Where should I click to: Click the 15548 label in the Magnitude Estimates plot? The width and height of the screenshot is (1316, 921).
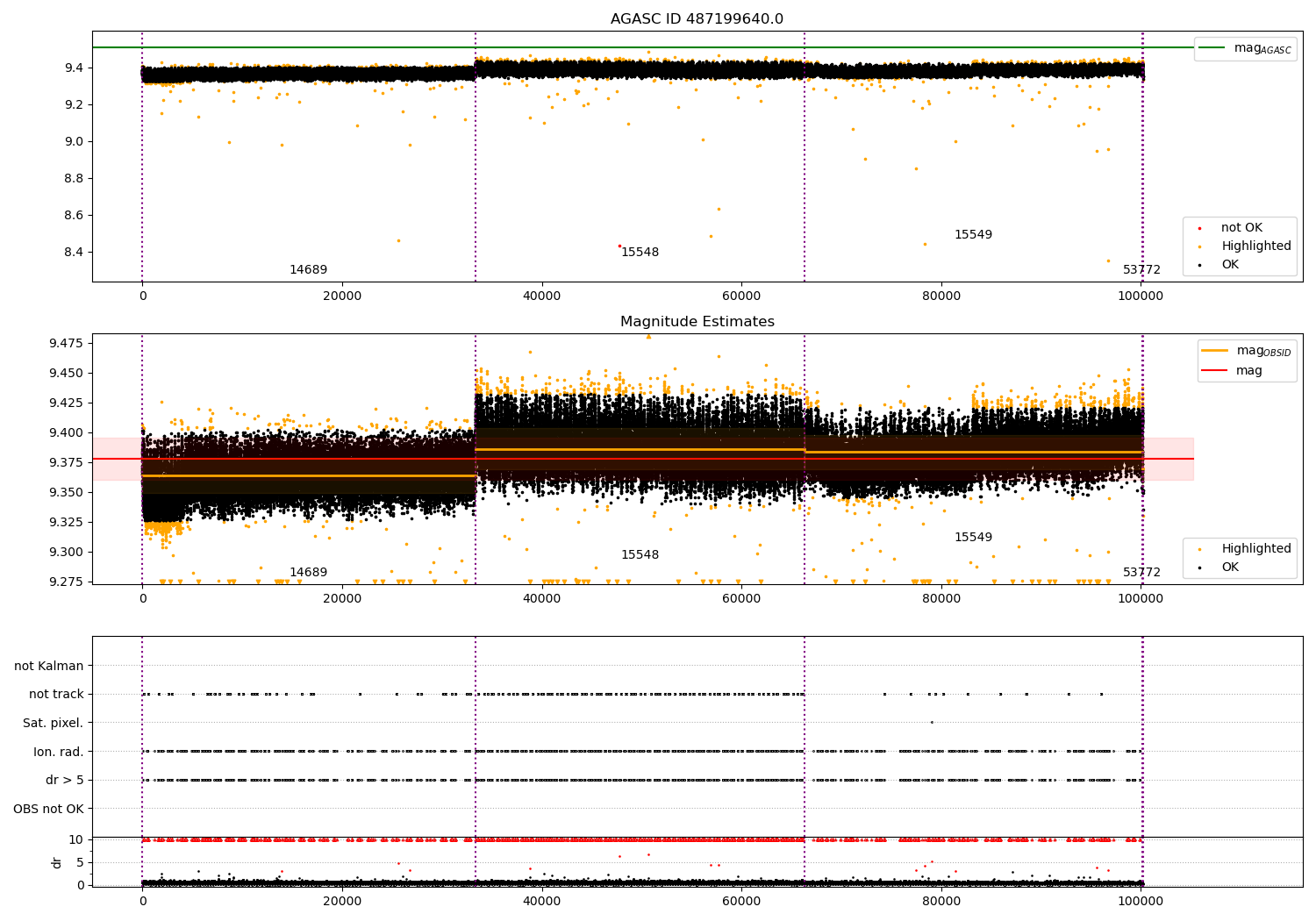pyautogui.click(x=640, y=555)
